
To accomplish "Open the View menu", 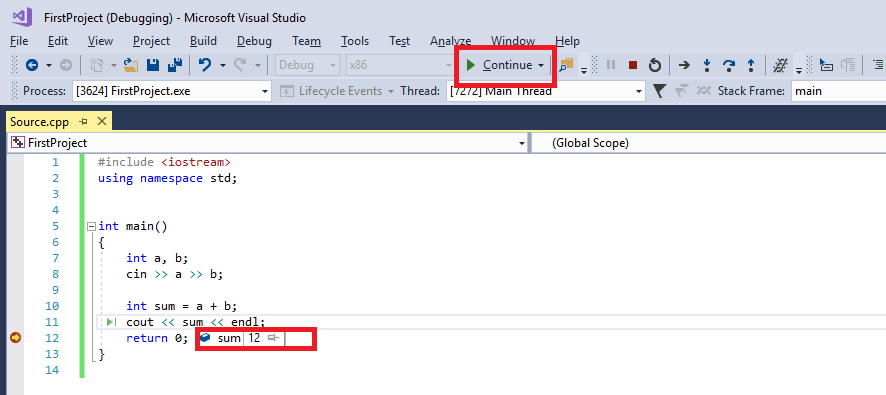I will tap(101, 41).
